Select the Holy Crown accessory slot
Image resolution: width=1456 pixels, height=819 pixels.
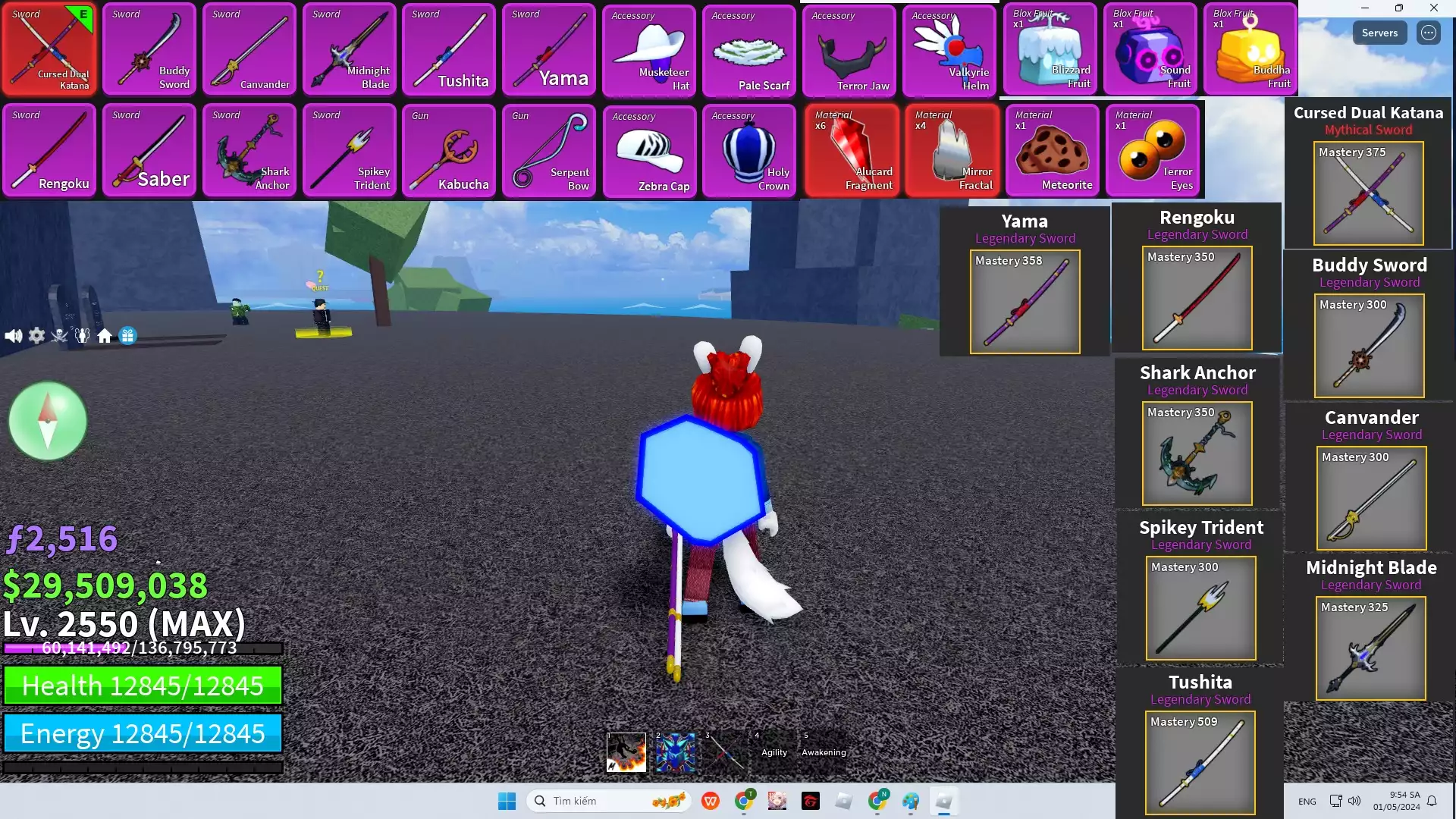(749, 151)
